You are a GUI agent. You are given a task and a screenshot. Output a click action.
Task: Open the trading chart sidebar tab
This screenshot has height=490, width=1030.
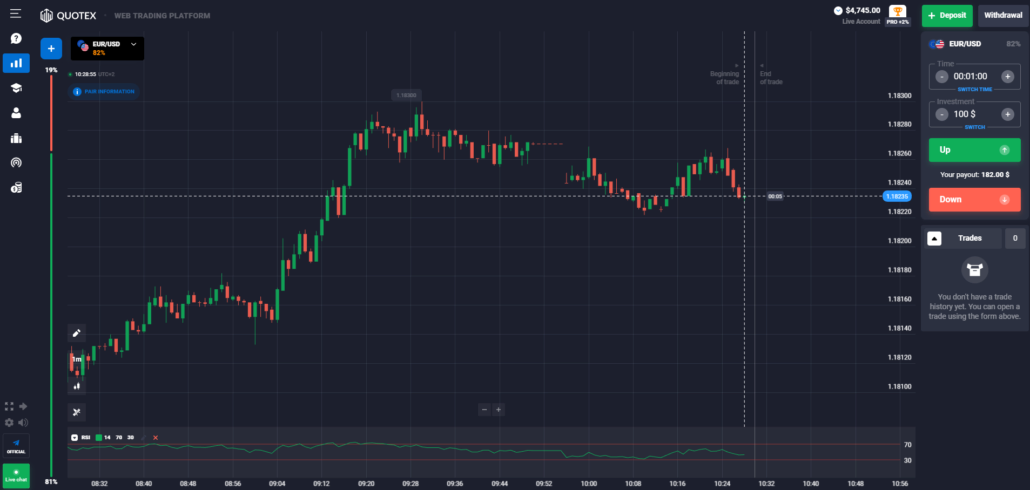(16, 63)
